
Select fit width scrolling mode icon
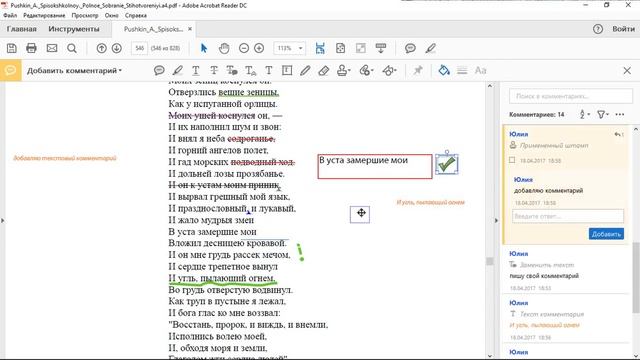point(320,48)
